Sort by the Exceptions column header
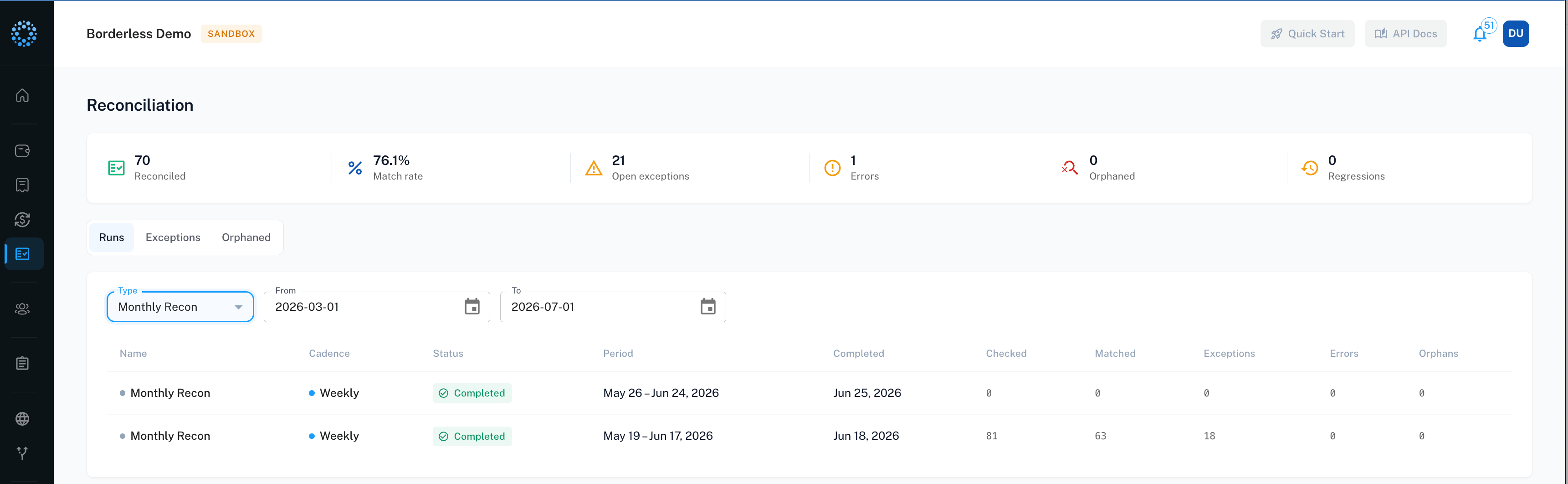Viewport: 1568px width, 484px height. click(x=1229, y=354)
